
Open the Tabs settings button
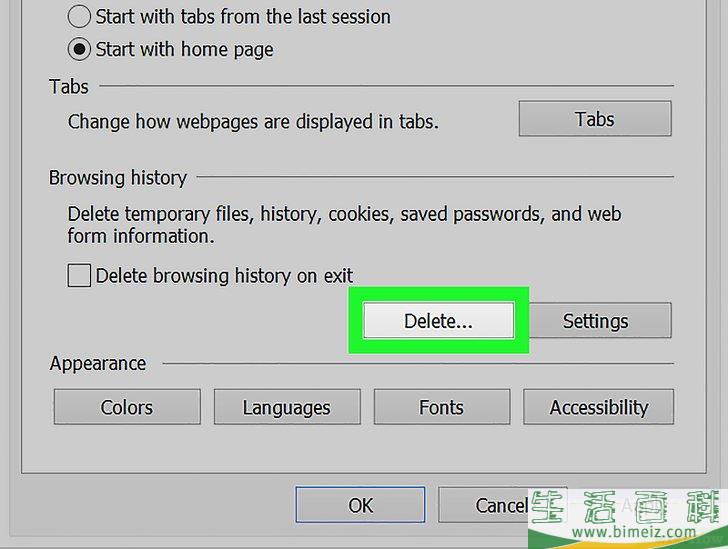pyautogui.click(x=595, y=119)
